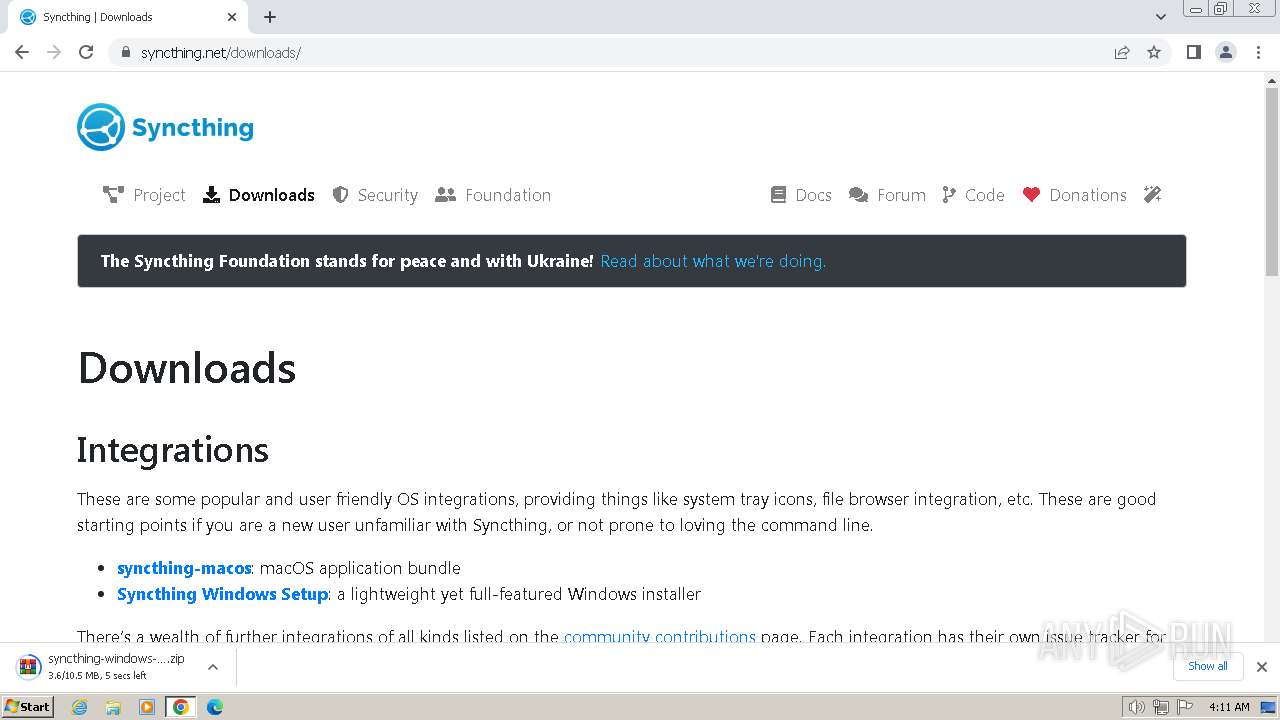Image resolution: width=1280 pixels, height=720 pixels.
Task: Expand options for syncthing-windows zip download
Action: [212, 667]
